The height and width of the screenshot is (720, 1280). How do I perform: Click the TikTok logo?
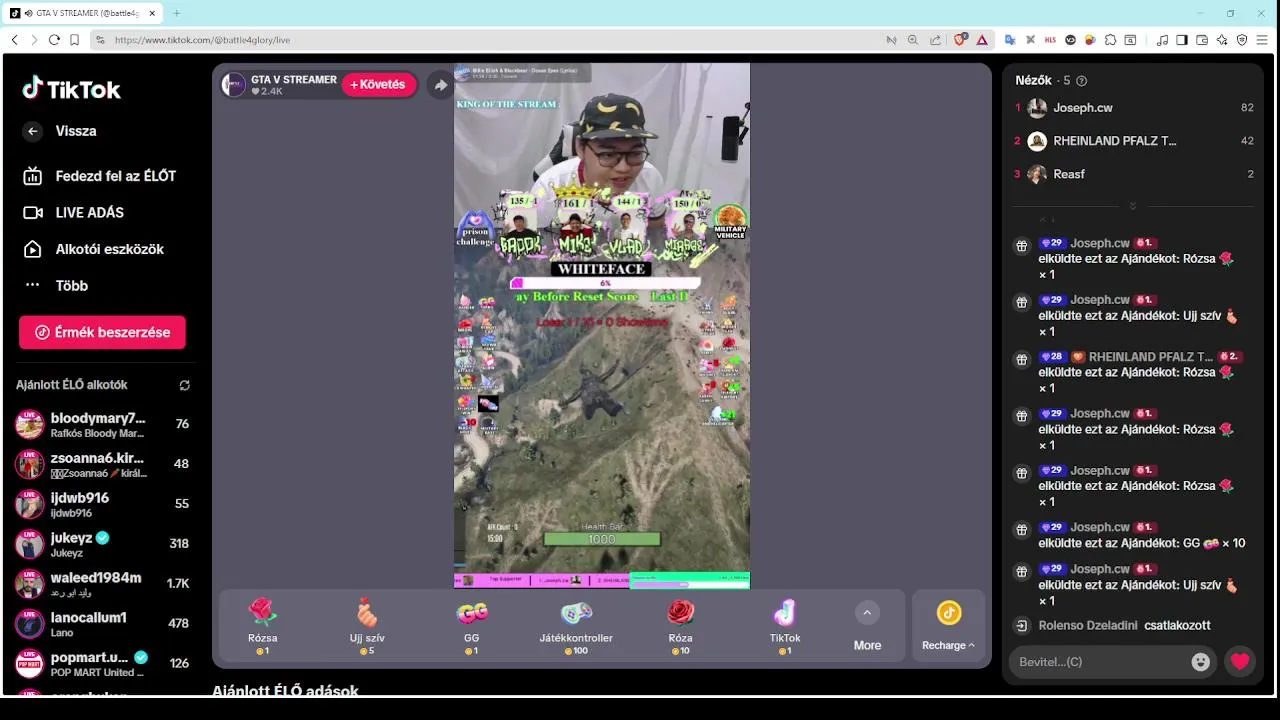(71, 89)
